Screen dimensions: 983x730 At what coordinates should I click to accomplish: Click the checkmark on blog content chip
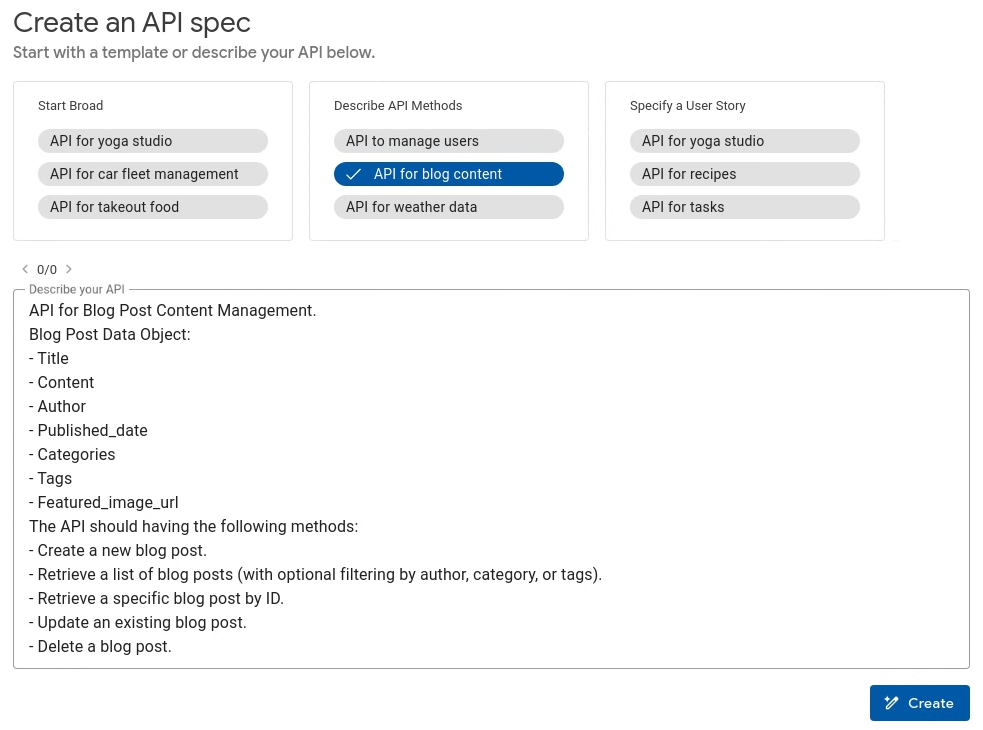pyautogui.click(x=354, y=174)
